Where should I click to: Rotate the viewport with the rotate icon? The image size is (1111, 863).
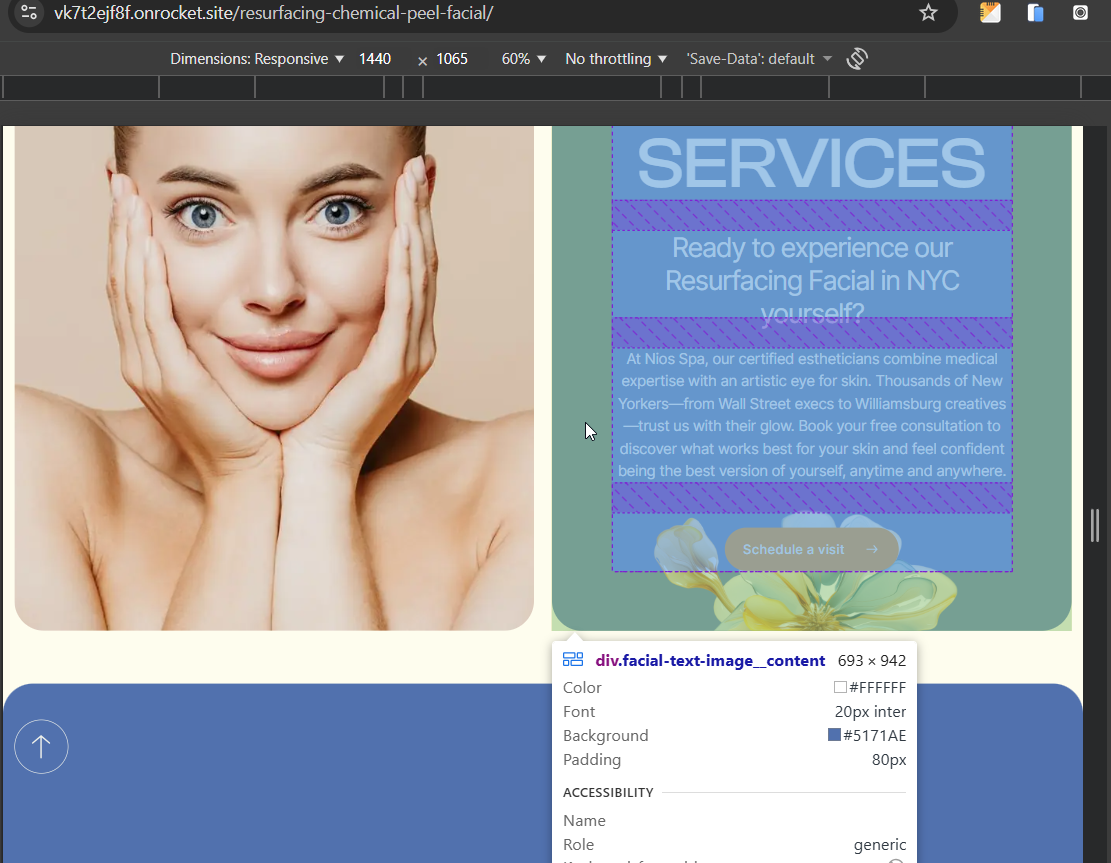pos(857,59)
